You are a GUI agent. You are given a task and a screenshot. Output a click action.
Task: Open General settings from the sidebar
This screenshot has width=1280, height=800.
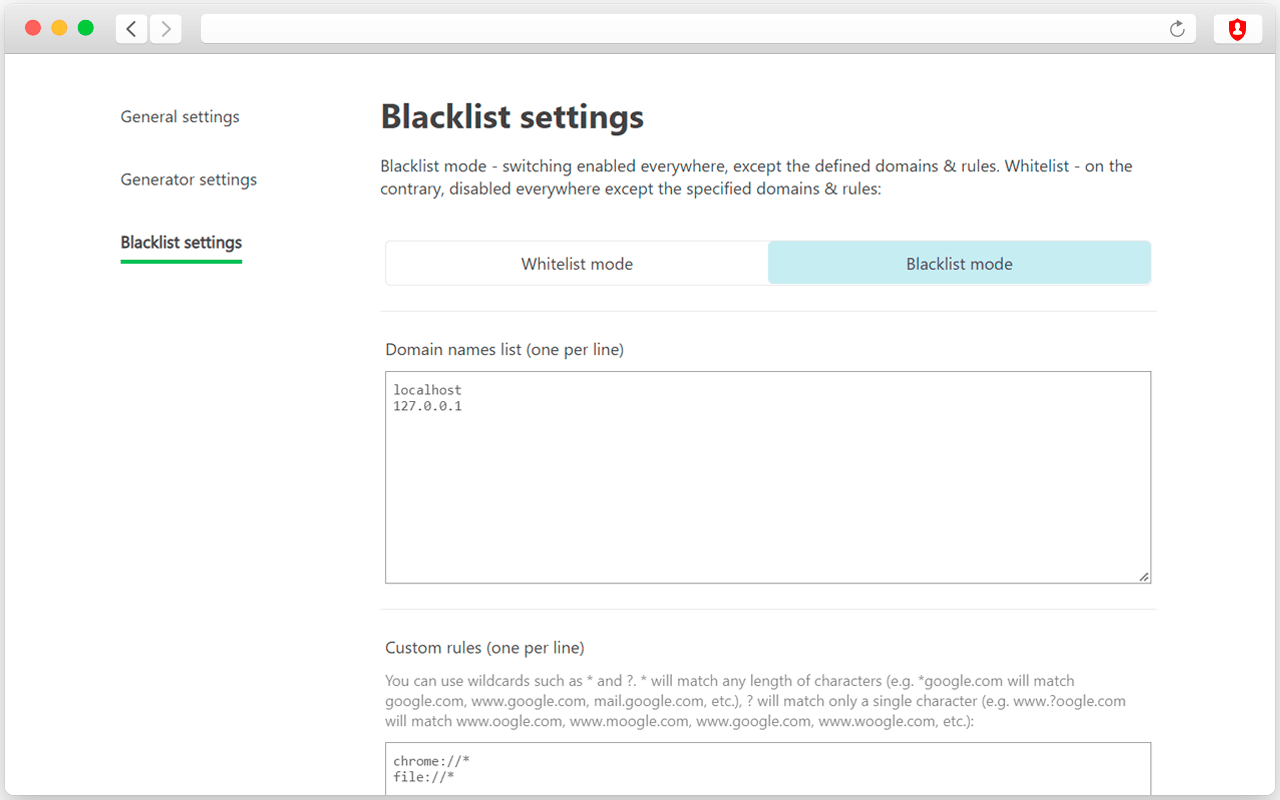click(179, 116)
